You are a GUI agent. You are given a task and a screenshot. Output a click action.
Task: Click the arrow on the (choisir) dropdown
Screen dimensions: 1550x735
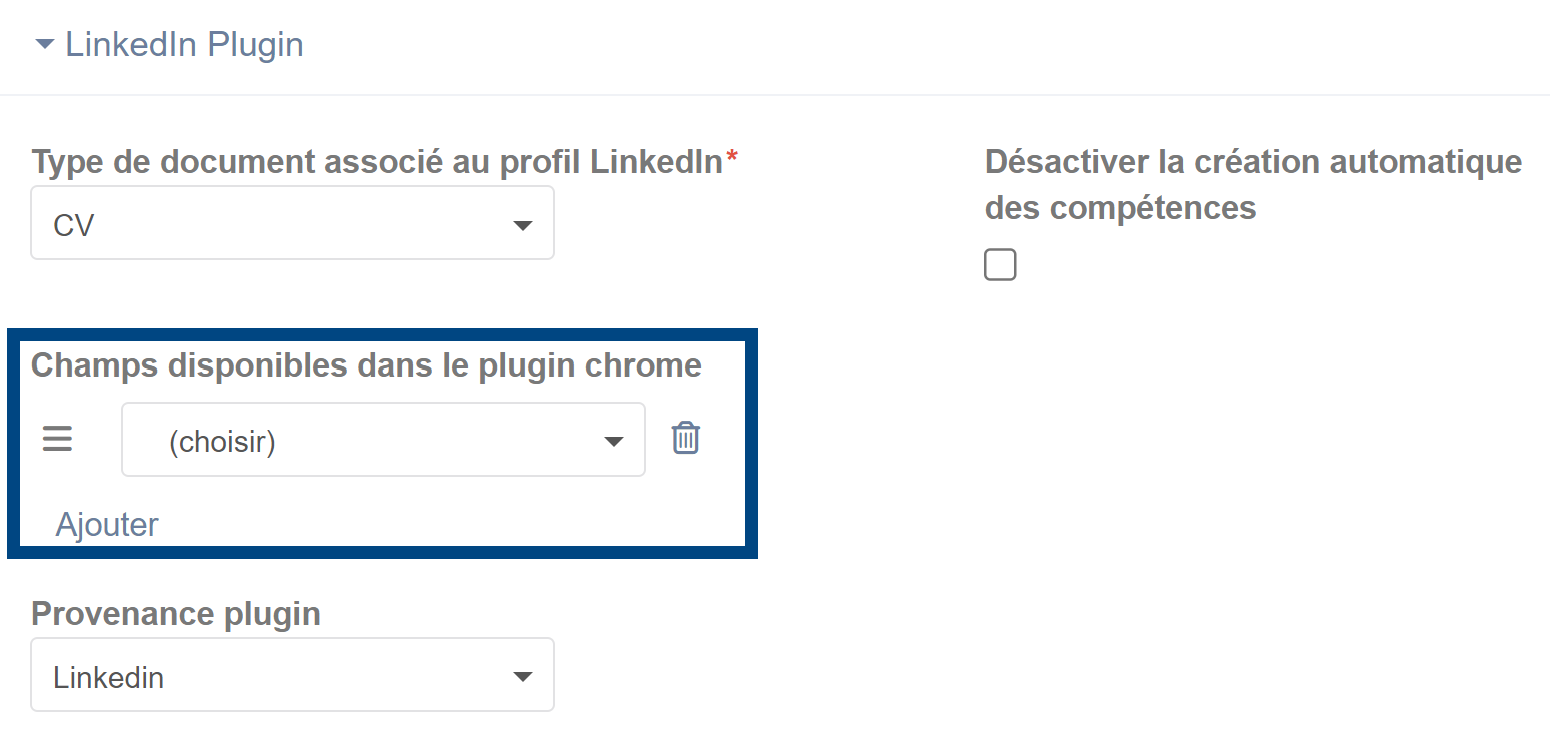point(614,442)
